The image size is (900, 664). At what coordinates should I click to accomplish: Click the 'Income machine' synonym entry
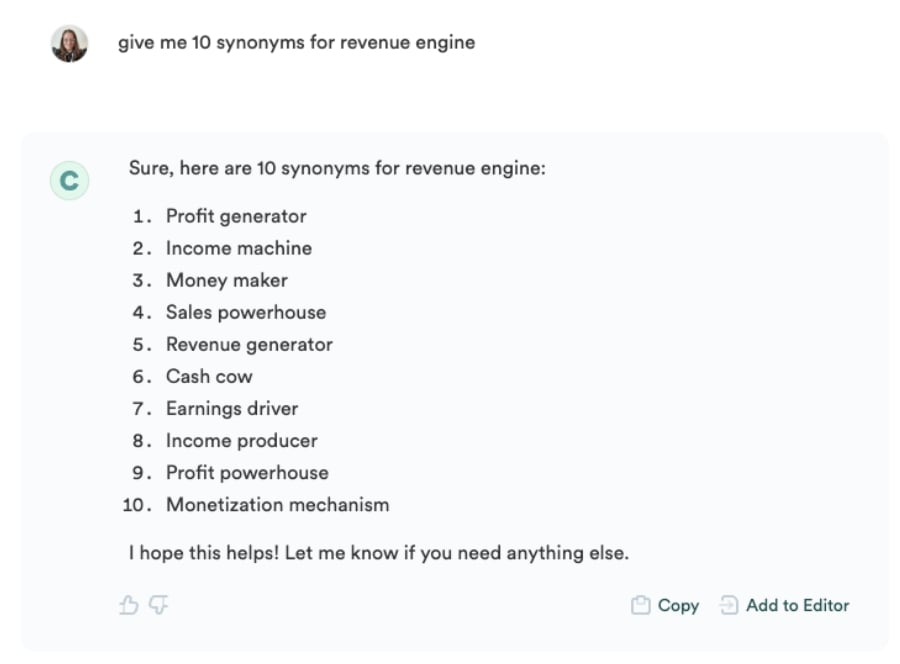(240, 248)
